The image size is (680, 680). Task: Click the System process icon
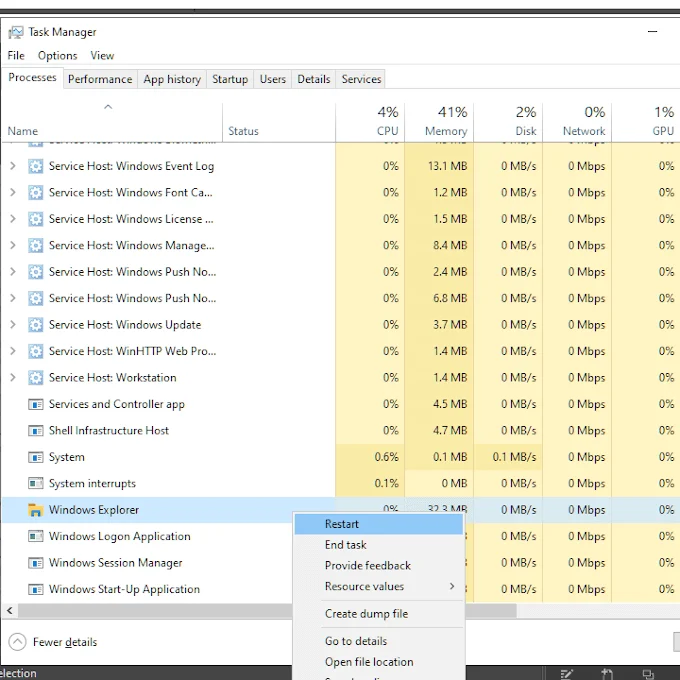coord(36,458)
